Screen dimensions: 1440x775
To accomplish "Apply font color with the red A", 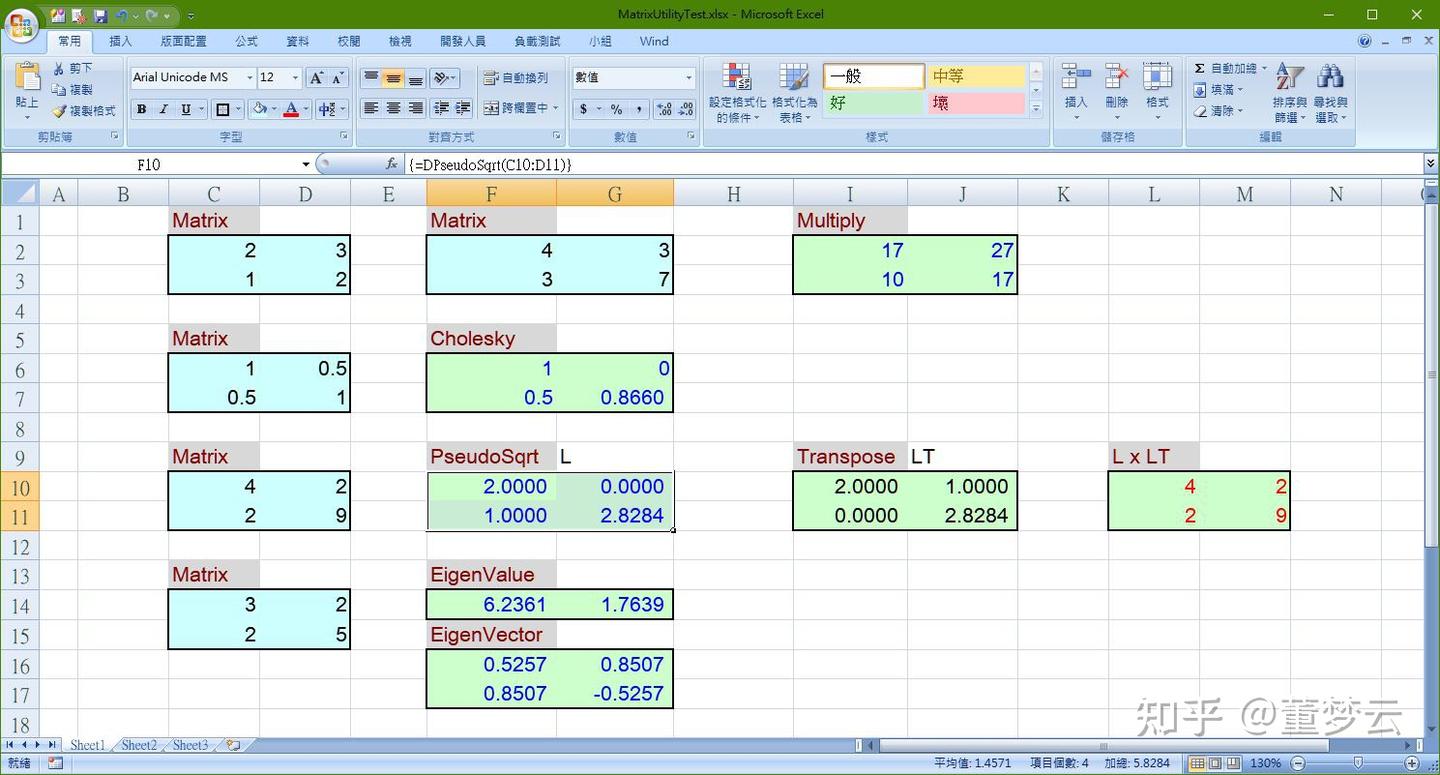I will (291, 109).
